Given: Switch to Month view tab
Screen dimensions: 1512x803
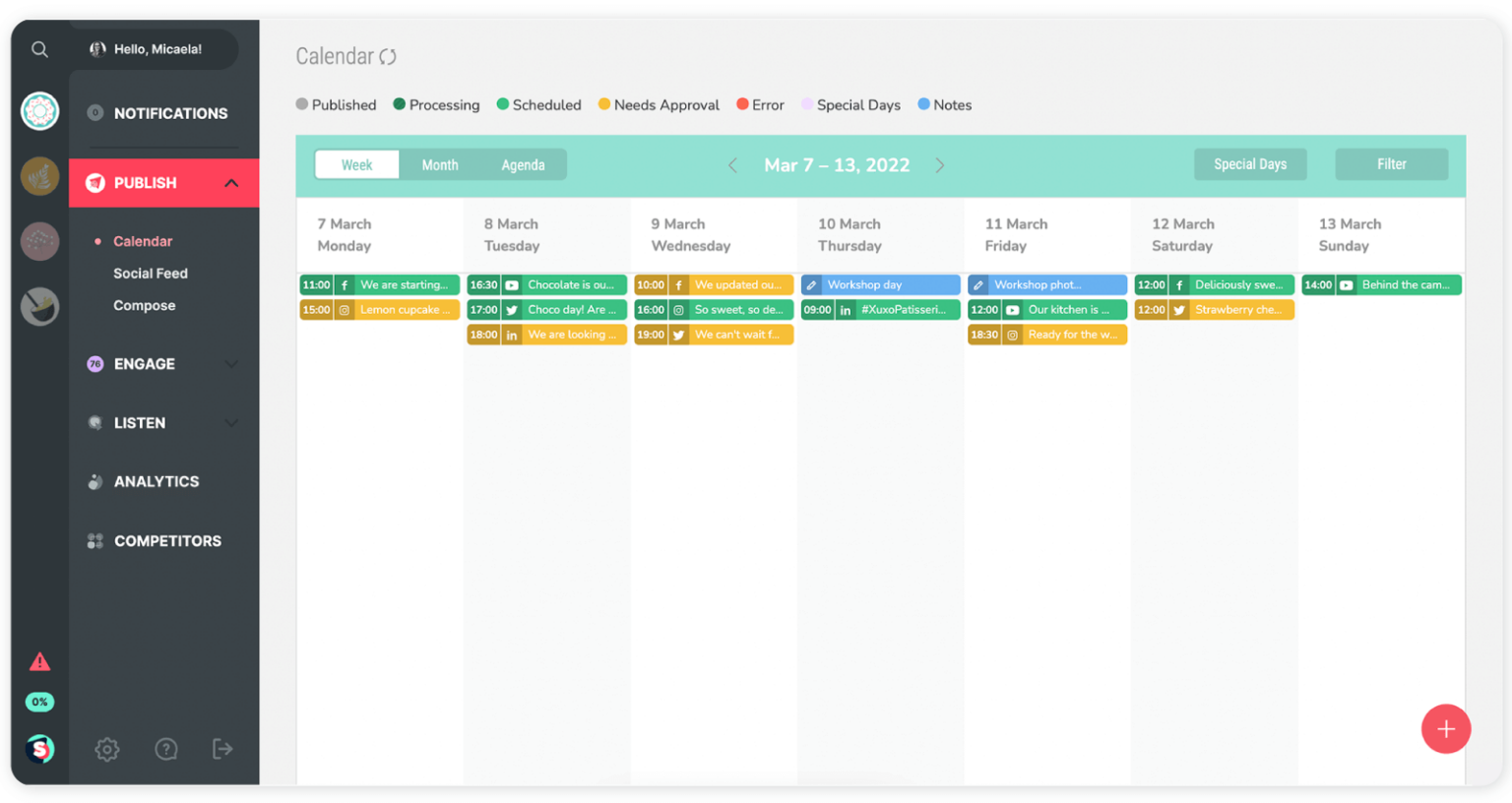Looking at the screenshot, I should click(440, 165).
